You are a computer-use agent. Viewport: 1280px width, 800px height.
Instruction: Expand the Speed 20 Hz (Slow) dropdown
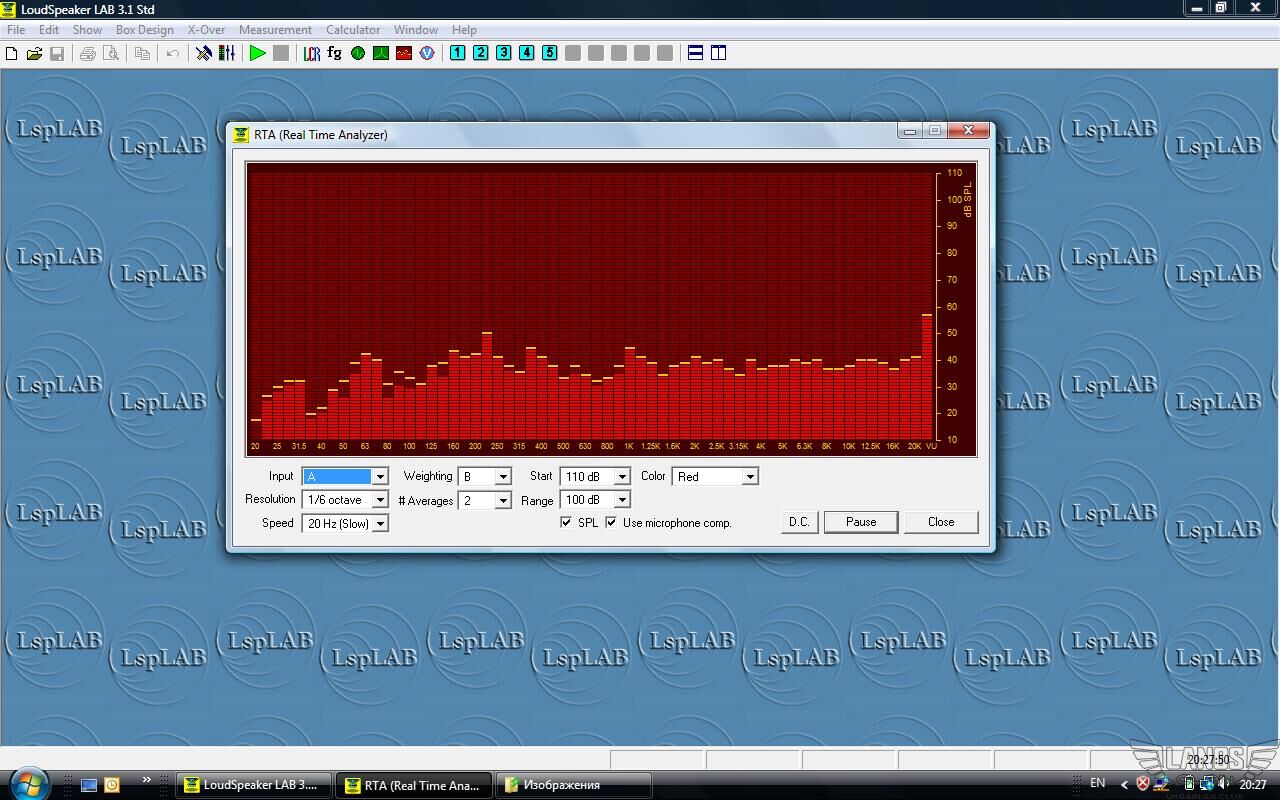pos(380,524)
